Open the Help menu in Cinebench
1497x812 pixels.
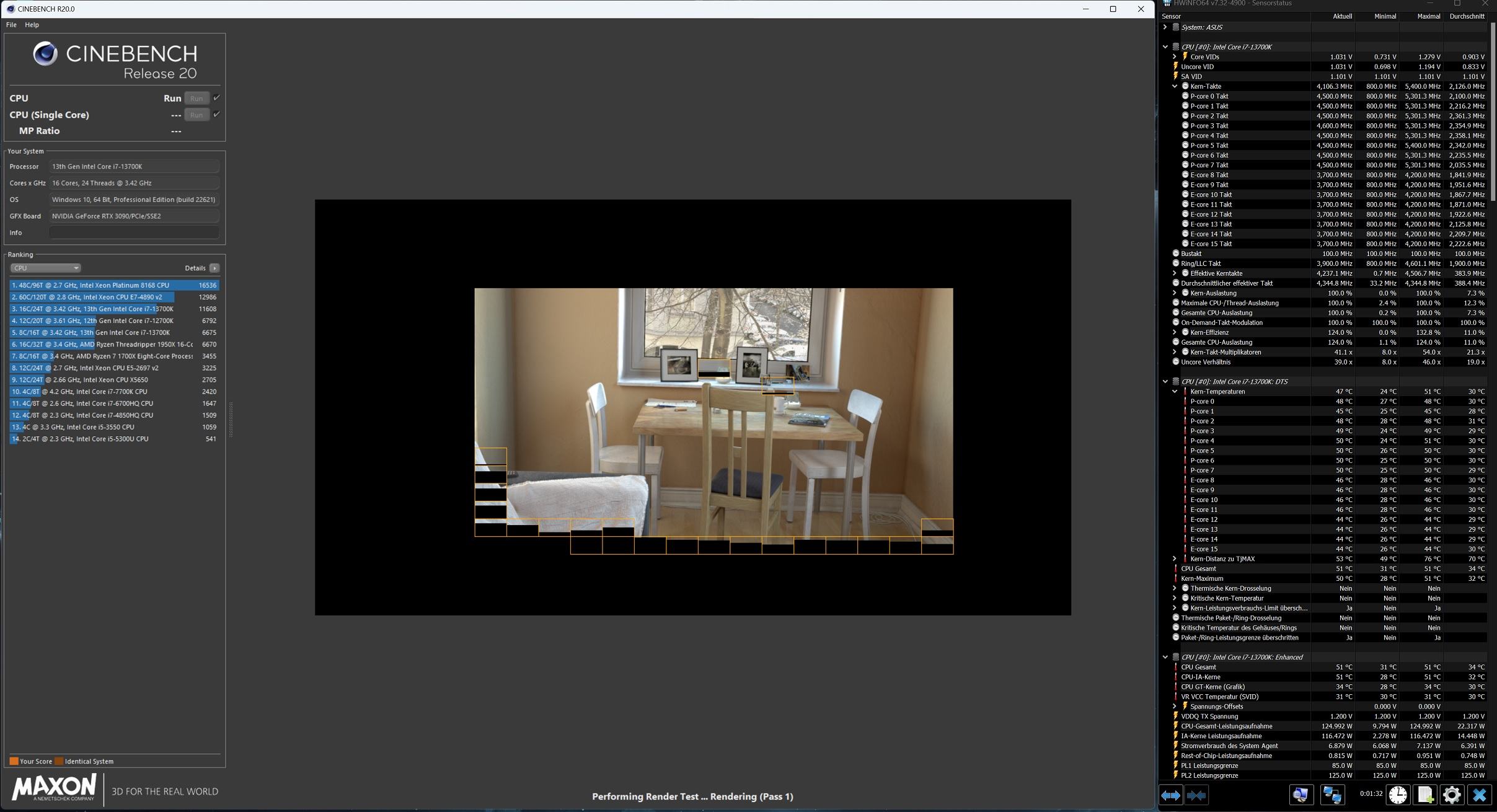[x=32, y=25]
